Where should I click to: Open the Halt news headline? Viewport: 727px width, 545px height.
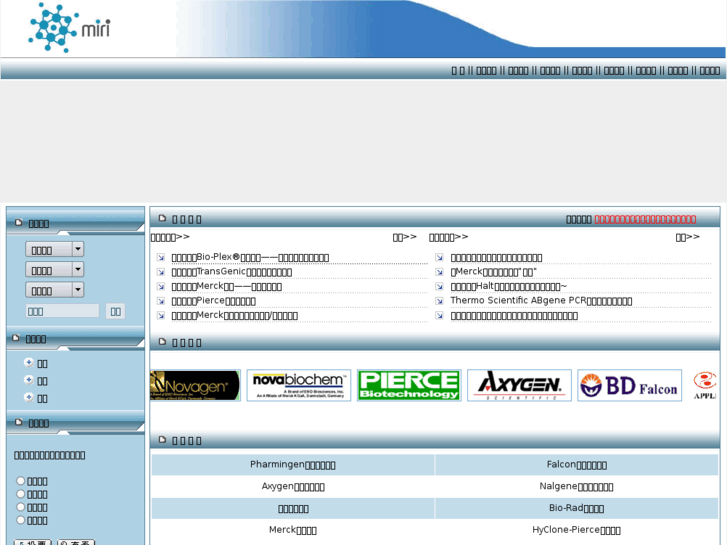tap(509, 287)
